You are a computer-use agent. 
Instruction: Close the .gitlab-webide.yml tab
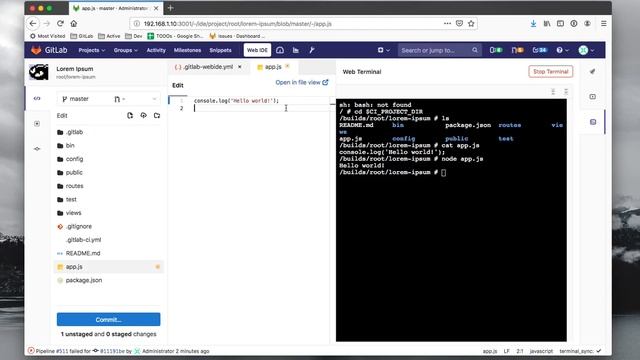pyautogui.click(x=240, y=67)
